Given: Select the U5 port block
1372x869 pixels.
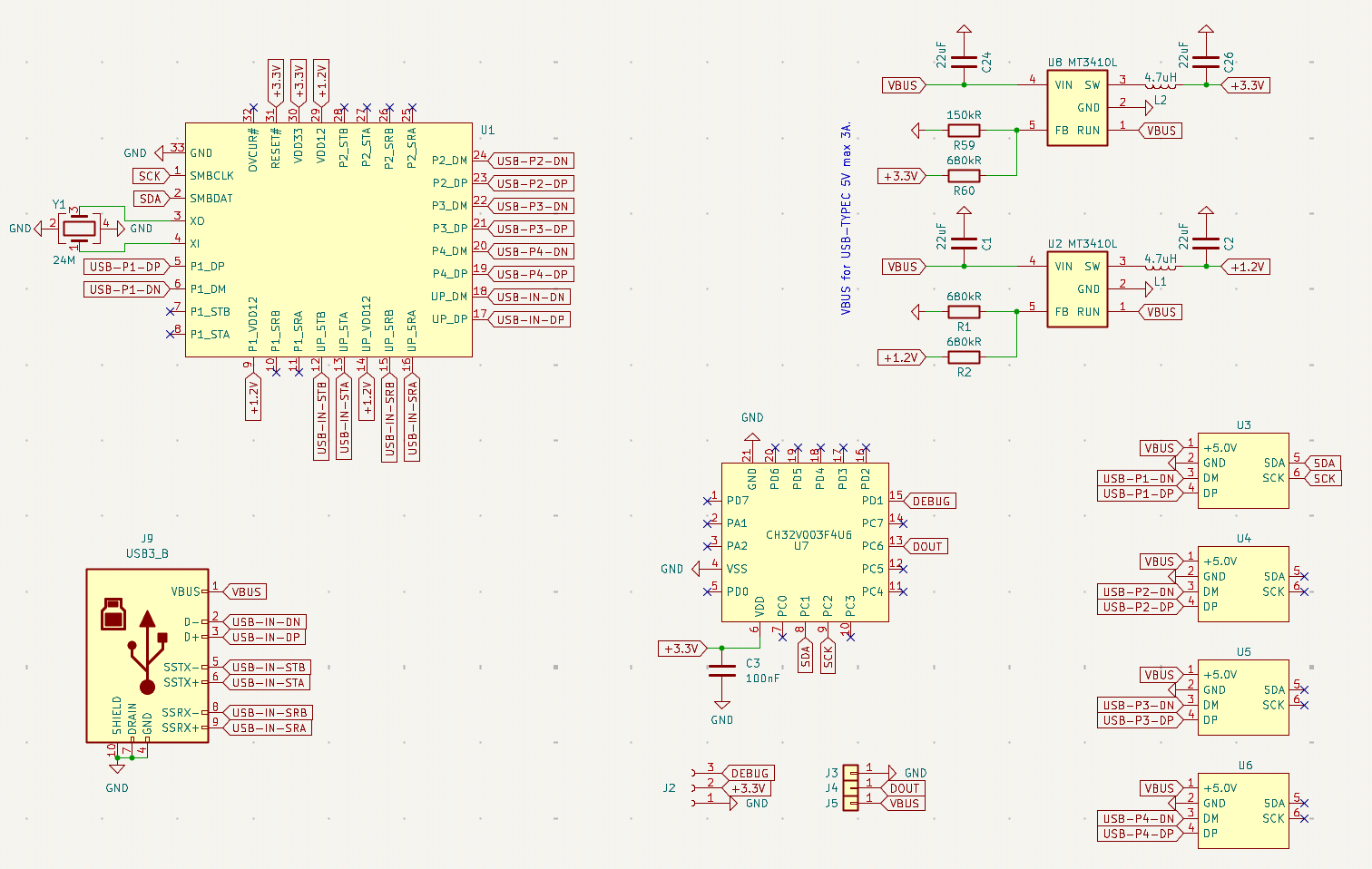Looking at the screenshot, I should pos(1243,697).
